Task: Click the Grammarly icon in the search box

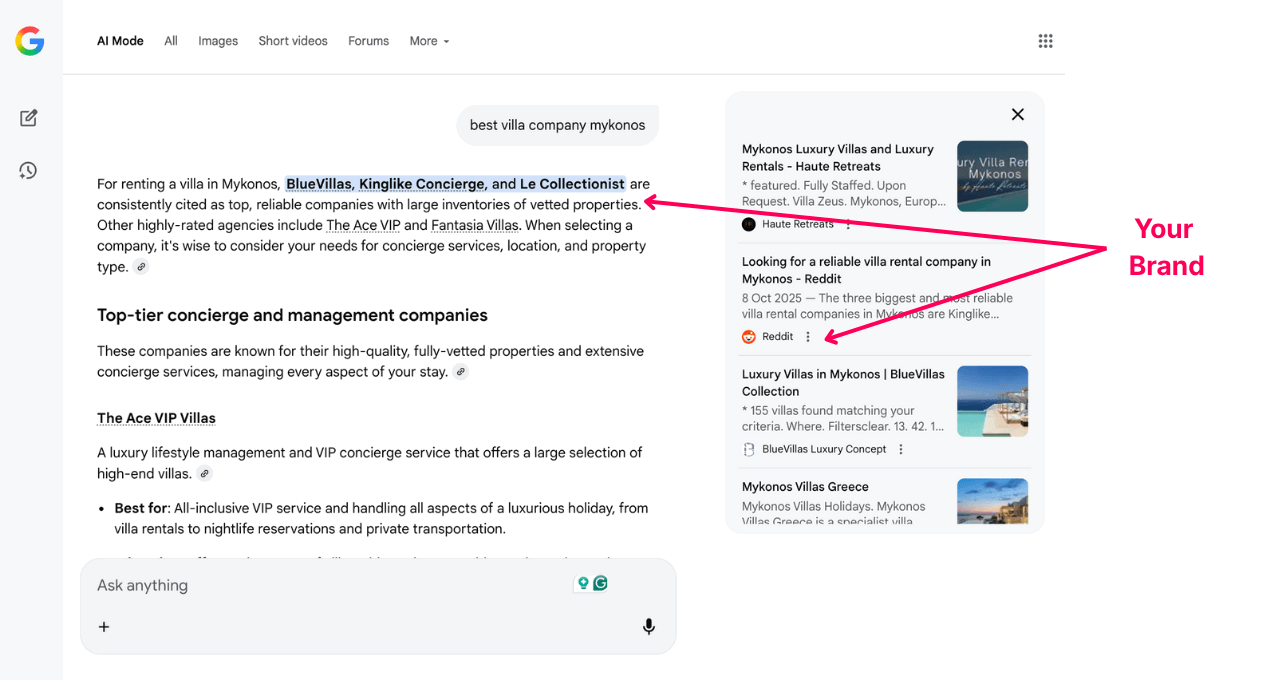Action: pyautogui.click(x=598, y=581)
